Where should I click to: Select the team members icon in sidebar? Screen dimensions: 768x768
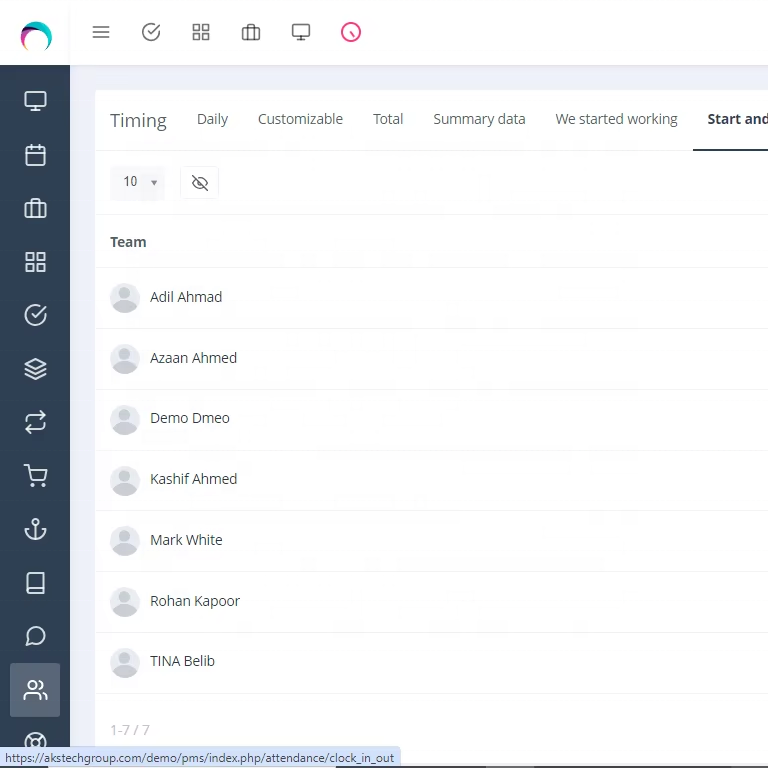[x=35, y=690]
